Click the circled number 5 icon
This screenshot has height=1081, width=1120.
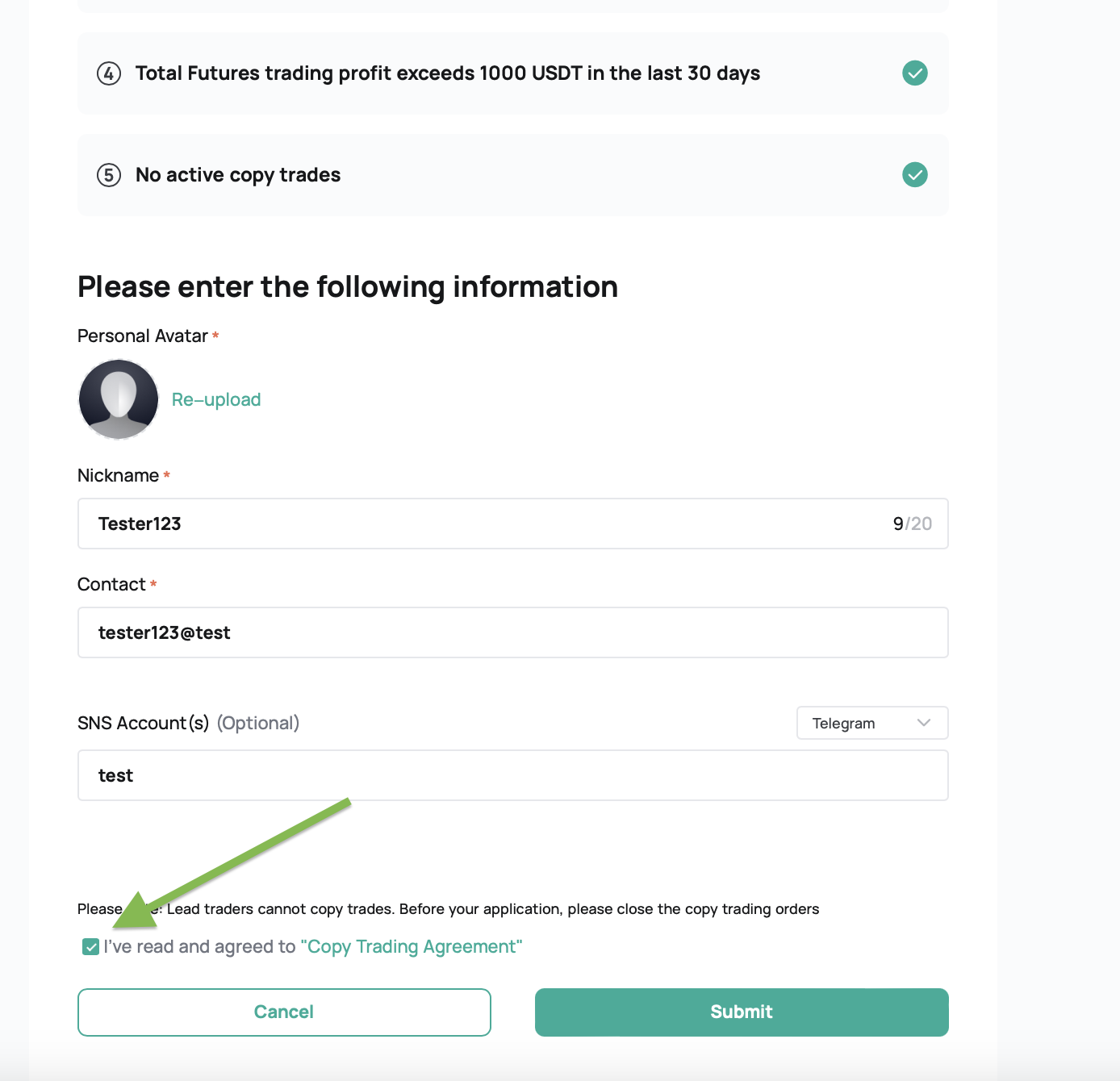point(109,175)
